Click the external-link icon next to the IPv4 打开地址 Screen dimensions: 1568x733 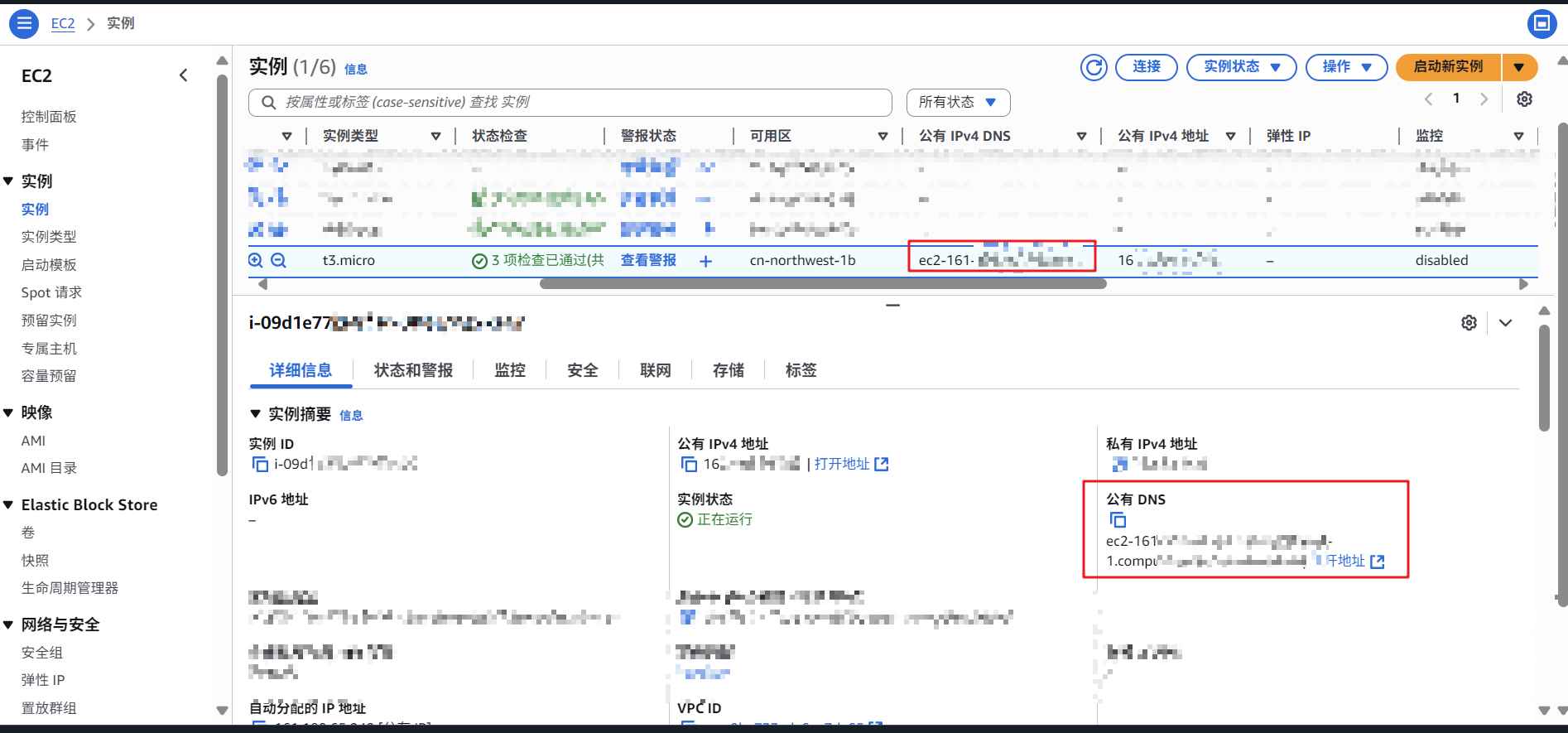[882, 465]
